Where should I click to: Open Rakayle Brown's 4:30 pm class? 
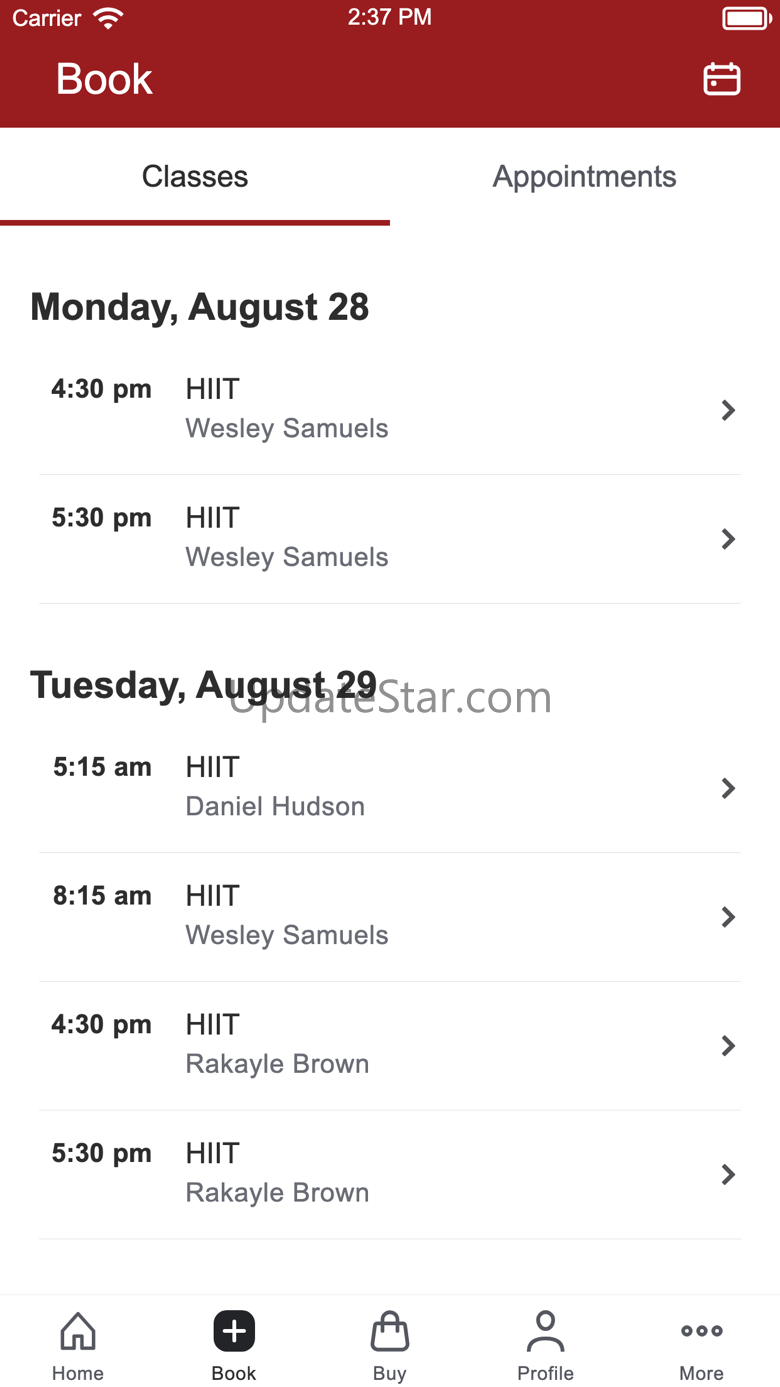pos(390,1046)
